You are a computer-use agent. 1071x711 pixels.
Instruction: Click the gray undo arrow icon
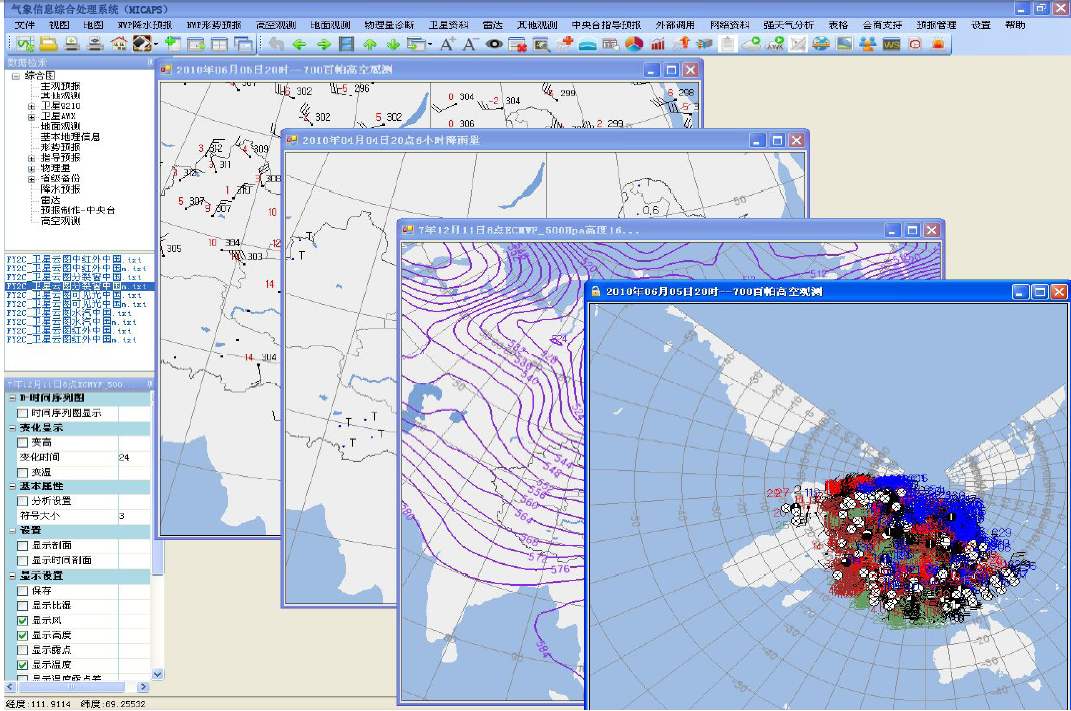click(276, 44)
